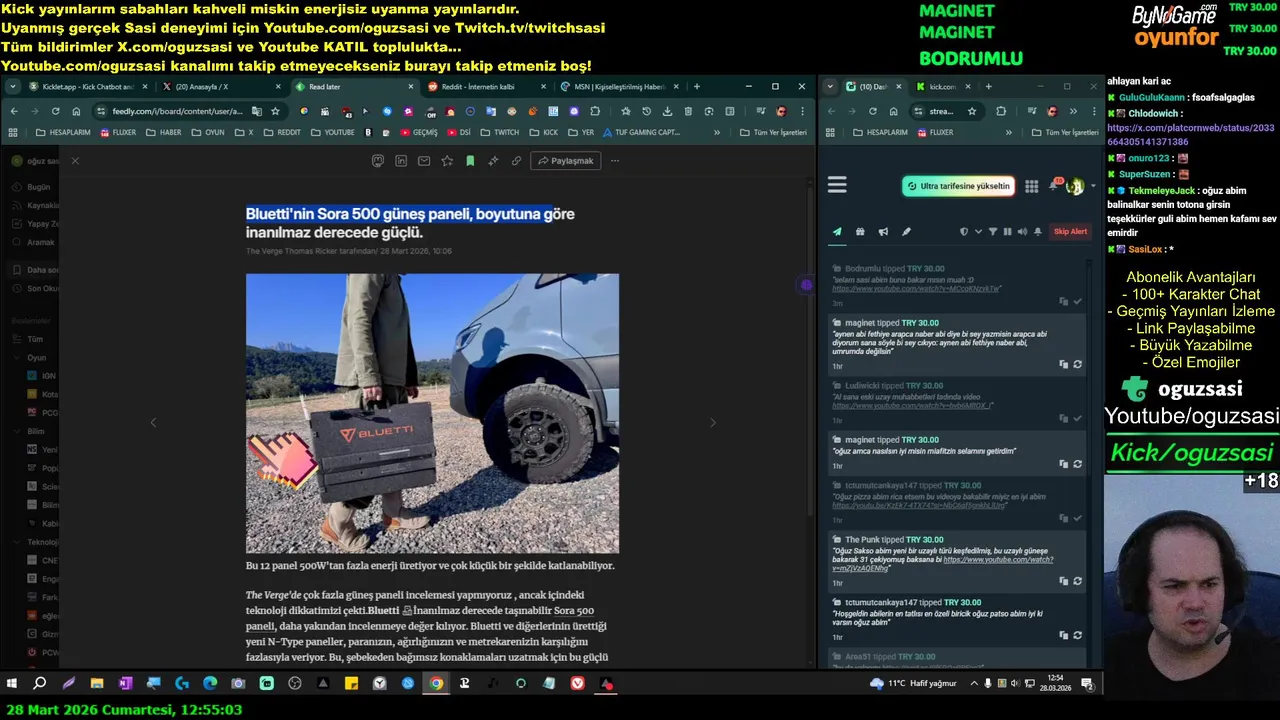Select the pencil edit tab icon
The image size is (1280, 720).
coord(906,231)
